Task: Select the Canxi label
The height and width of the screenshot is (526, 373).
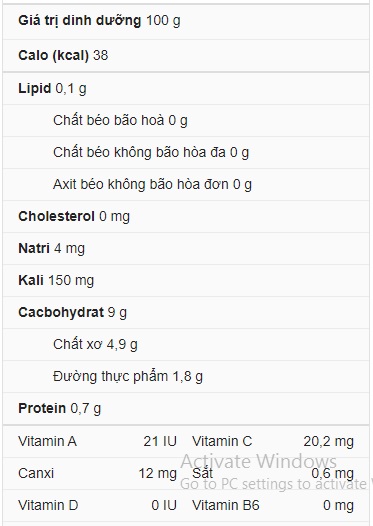Action: coord(36,473)
